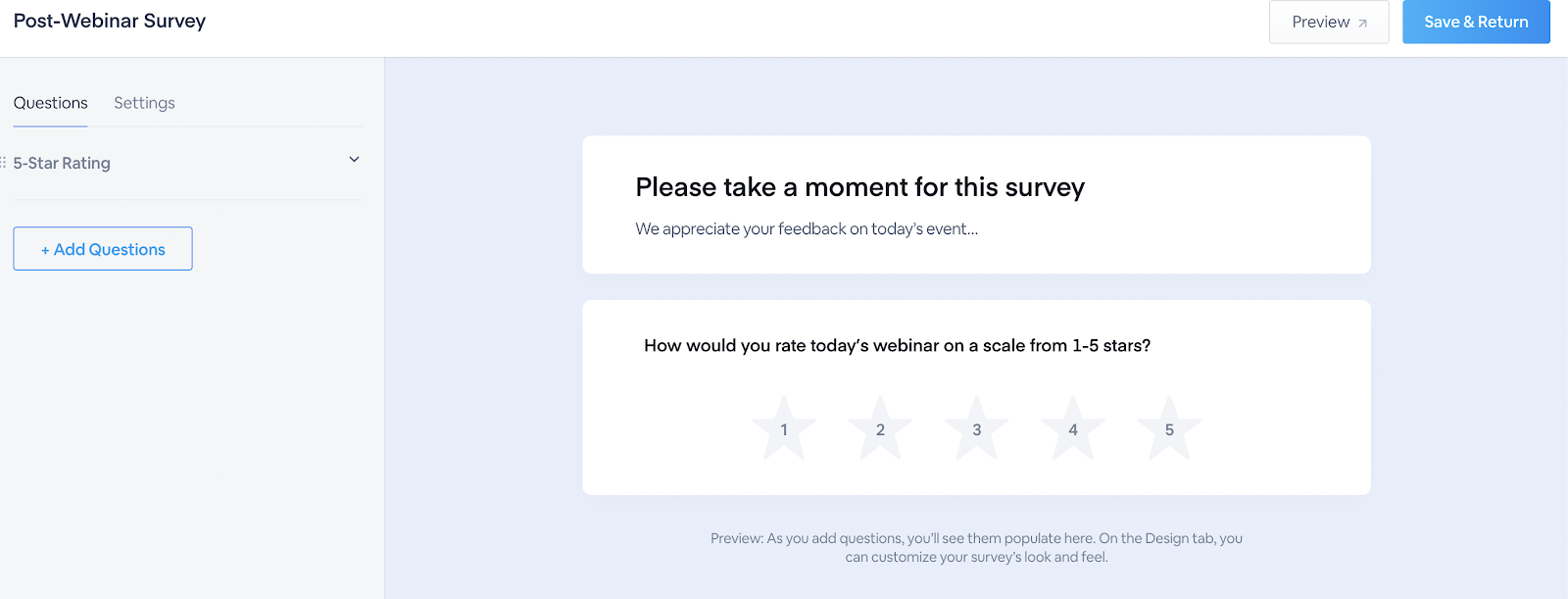Click the Add Questions button
The image size is (1568, 599).
(103, 249)
